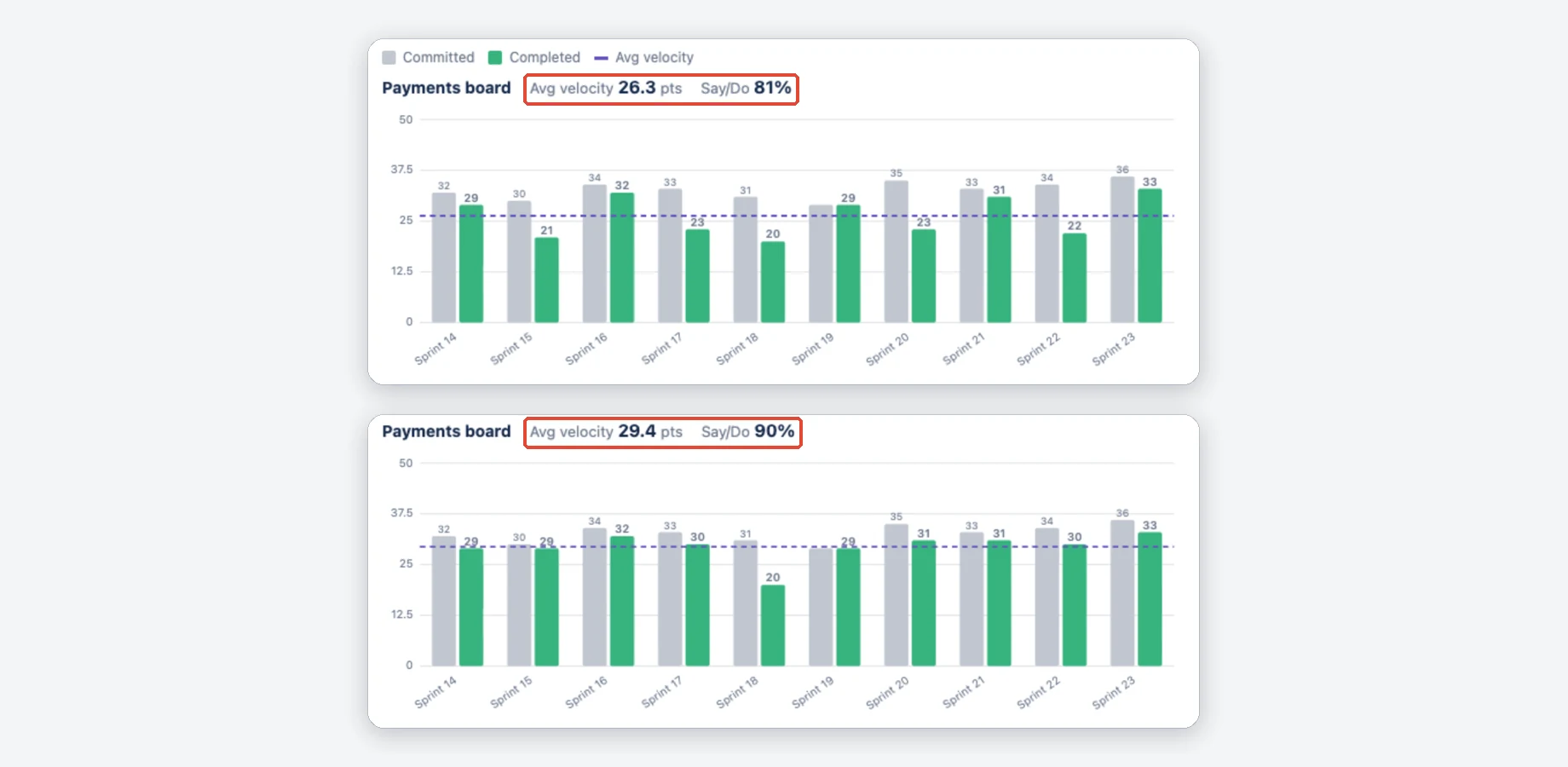Toggle the Avg velocity line in legend

pyautogui.click(x=644, y=57)
